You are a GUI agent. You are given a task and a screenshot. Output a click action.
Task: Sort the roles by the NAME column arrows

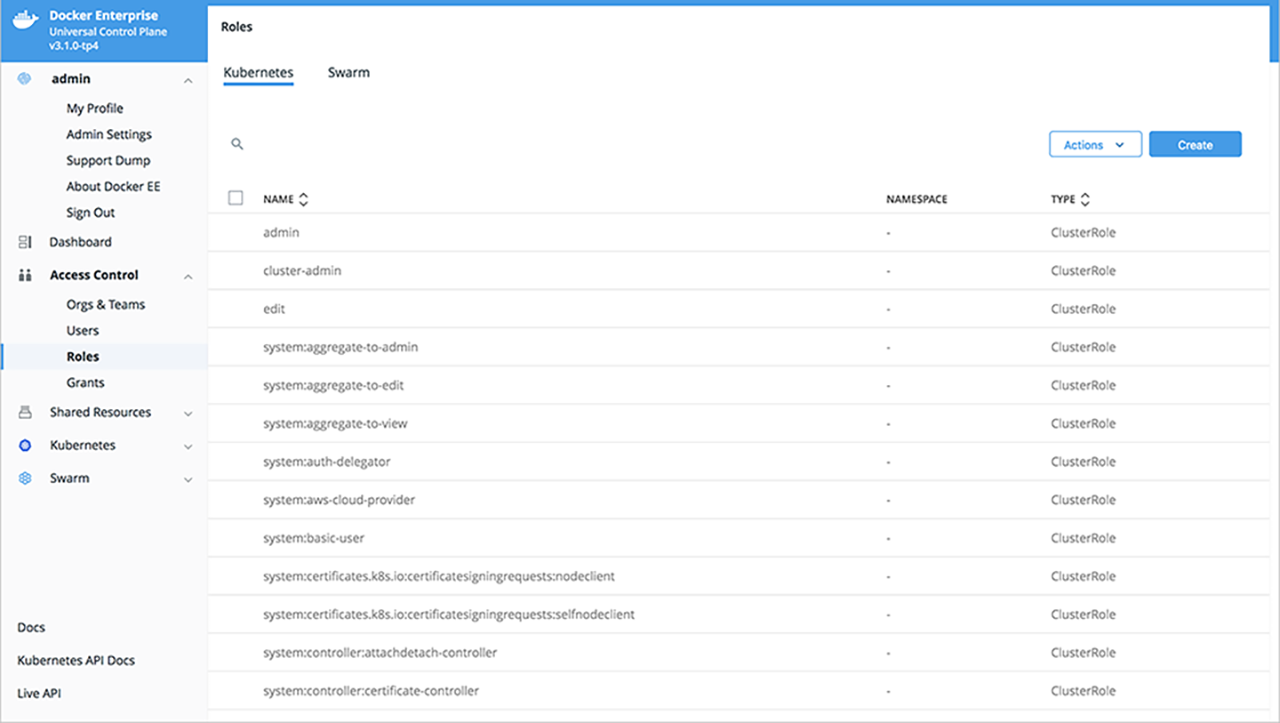click(304, 199)
